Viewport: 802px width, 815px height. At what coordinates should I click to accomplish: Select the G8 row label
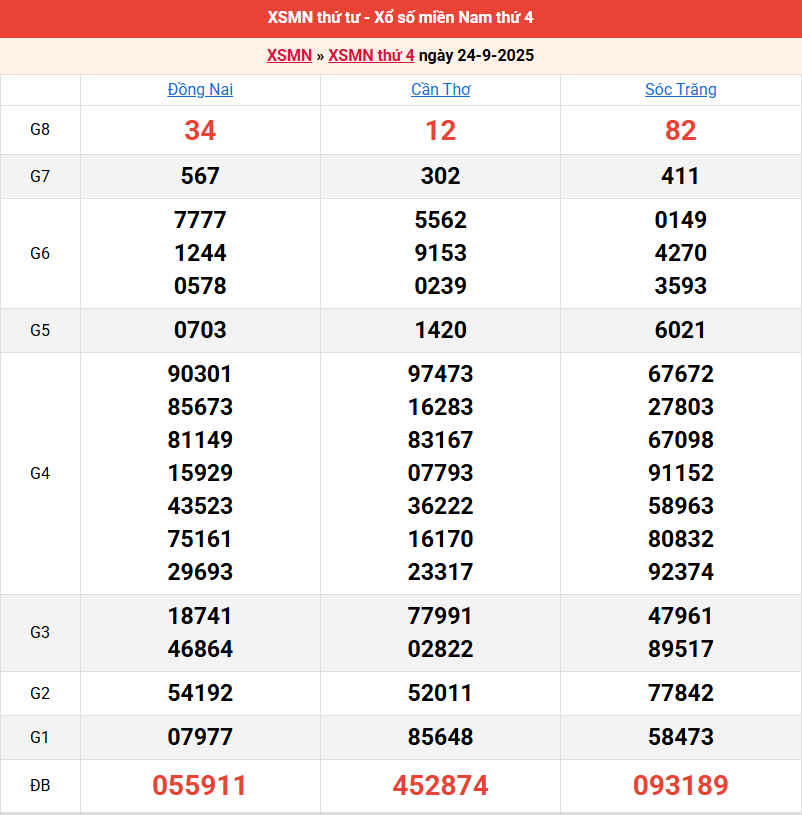40,130
